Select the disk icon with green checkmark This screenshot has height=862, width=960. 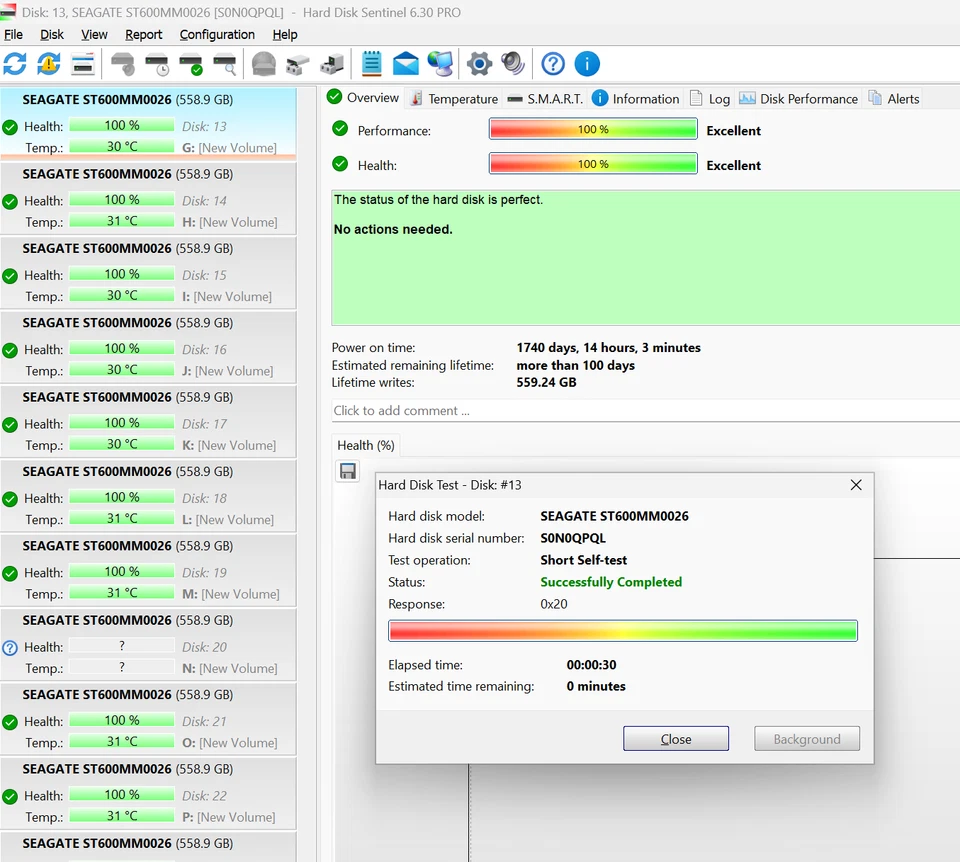[192, 63]
